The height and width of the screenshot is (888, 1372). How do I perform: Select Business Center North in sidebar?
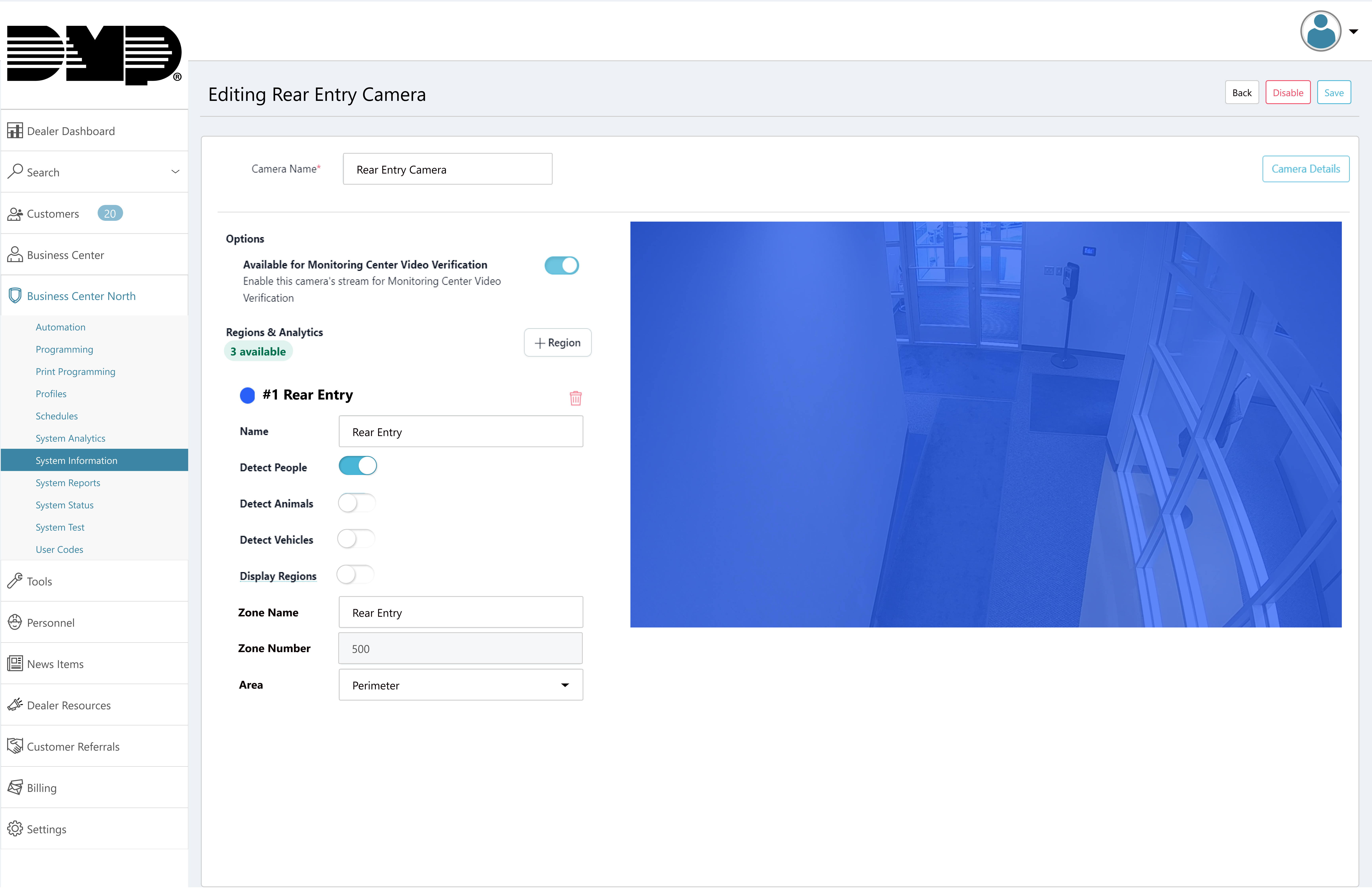coord(94,296)
